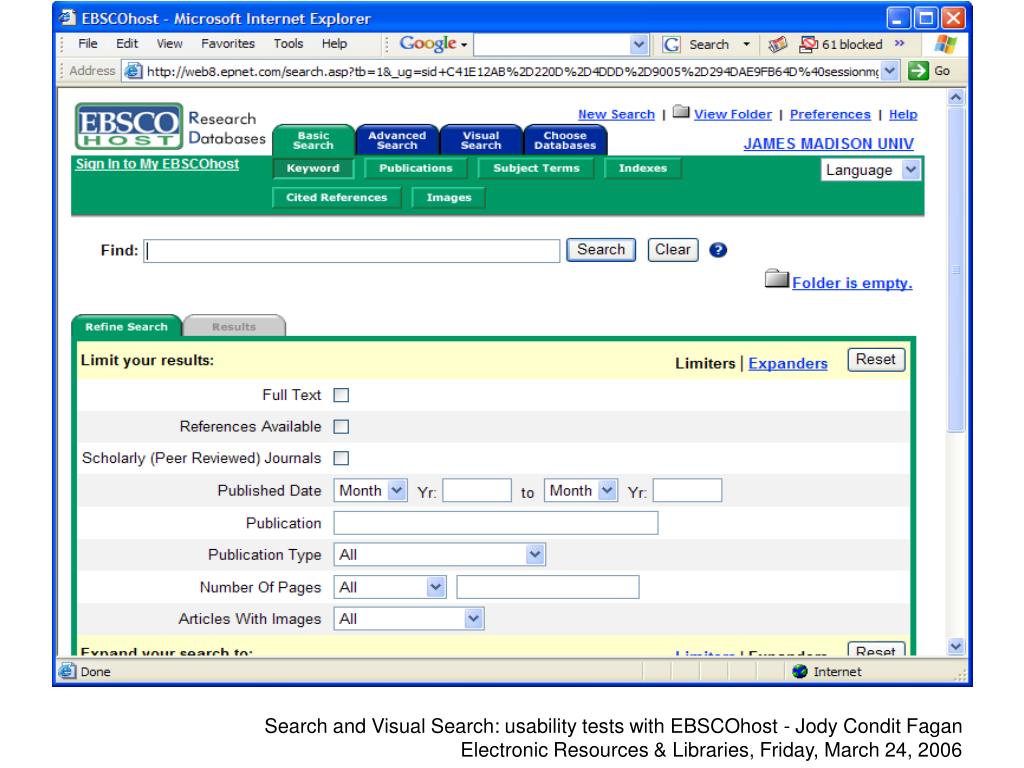
Task: Click the Help link at top right
Action: [x=903, y=114]
